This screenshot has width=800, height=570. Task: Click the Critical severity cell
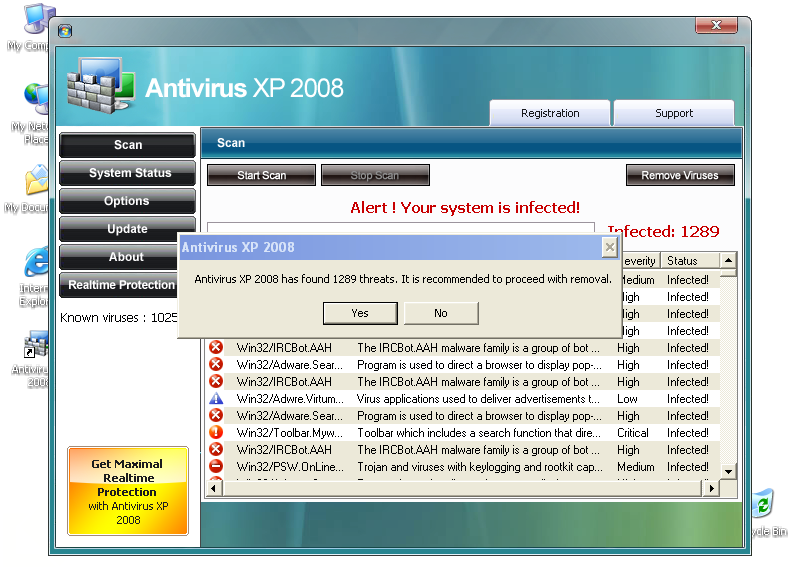point(633,433)
